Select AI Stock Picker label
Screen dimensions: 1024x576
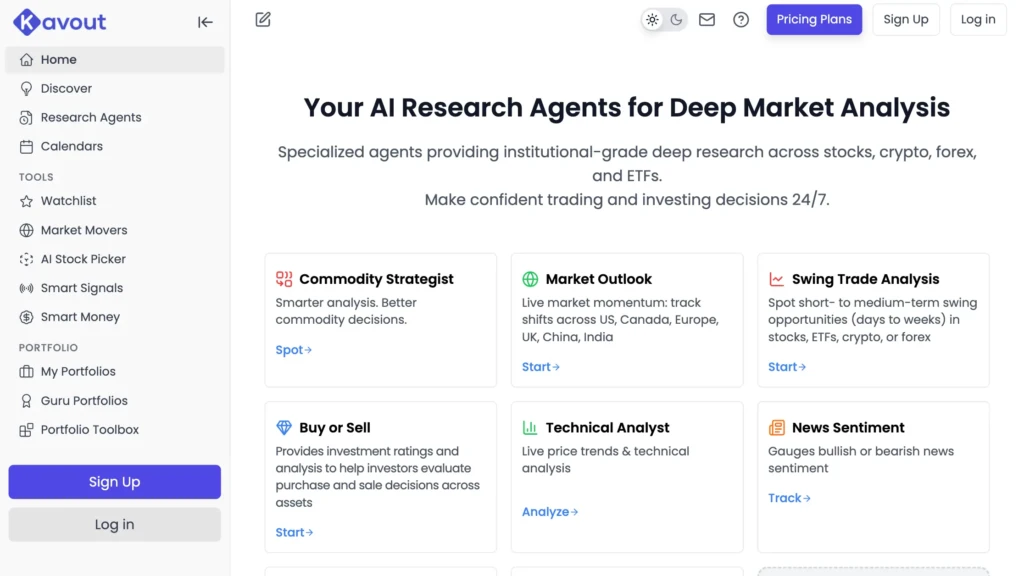tap(83, 259)
